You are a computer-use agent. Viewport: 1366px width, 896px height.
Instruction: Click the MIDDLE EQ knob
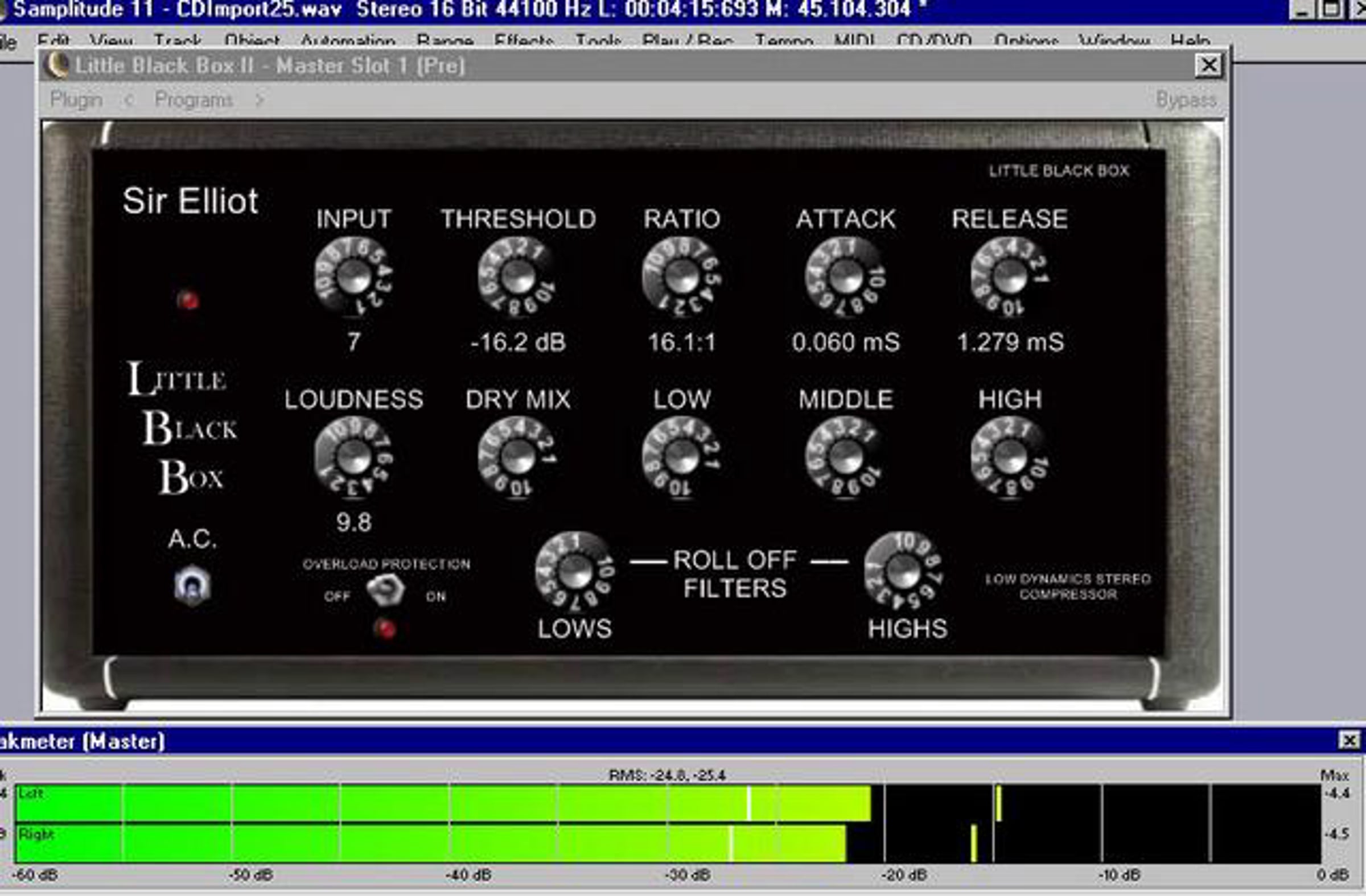click(845, 457)
